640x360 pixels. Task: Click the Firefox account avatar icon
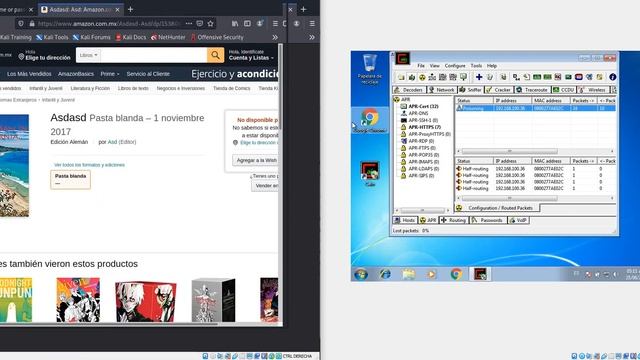tap(260, 24)
